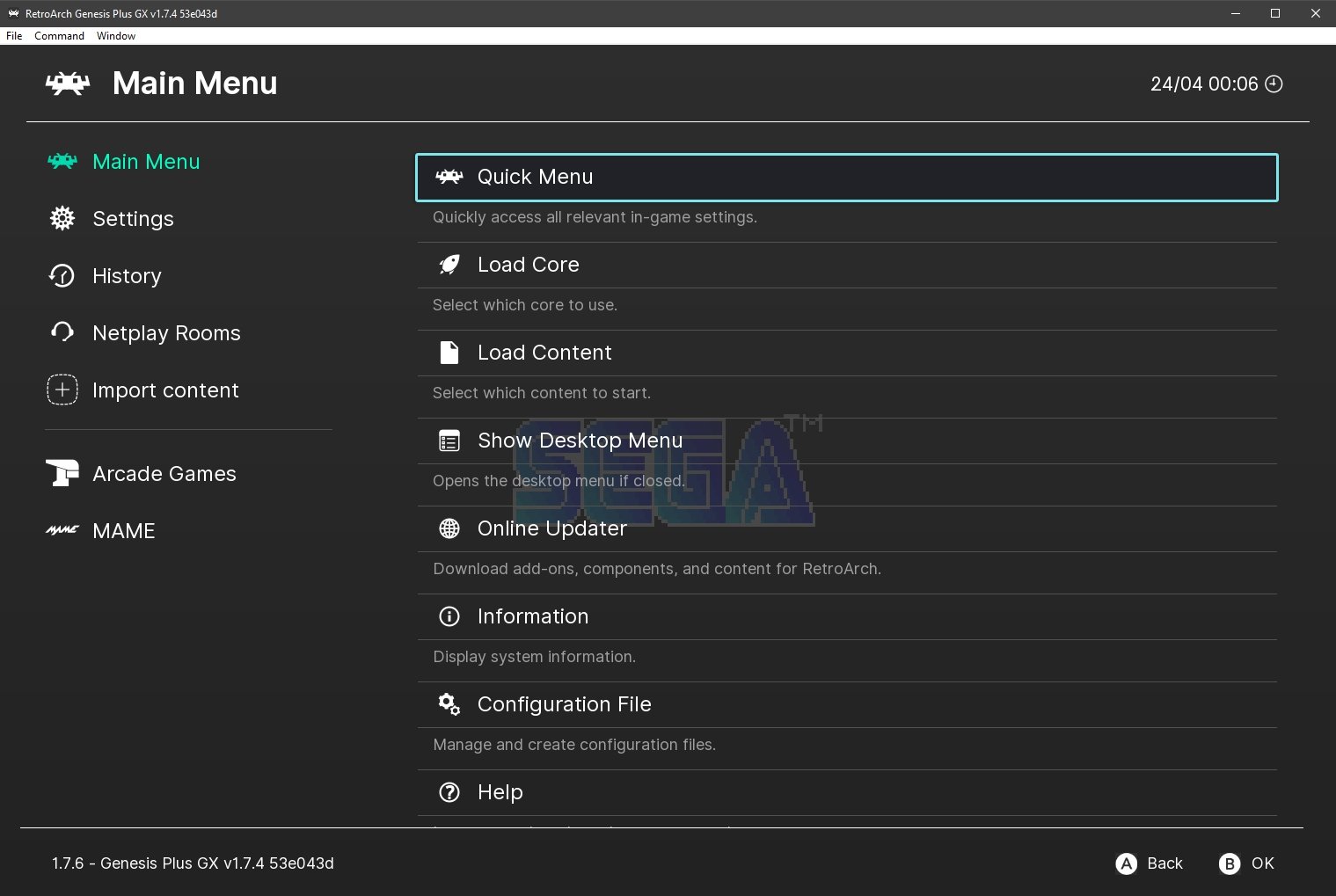The width and height of the screenshot is (1336, 896).
Task: Select Load Content
Action: coord(846,353)
